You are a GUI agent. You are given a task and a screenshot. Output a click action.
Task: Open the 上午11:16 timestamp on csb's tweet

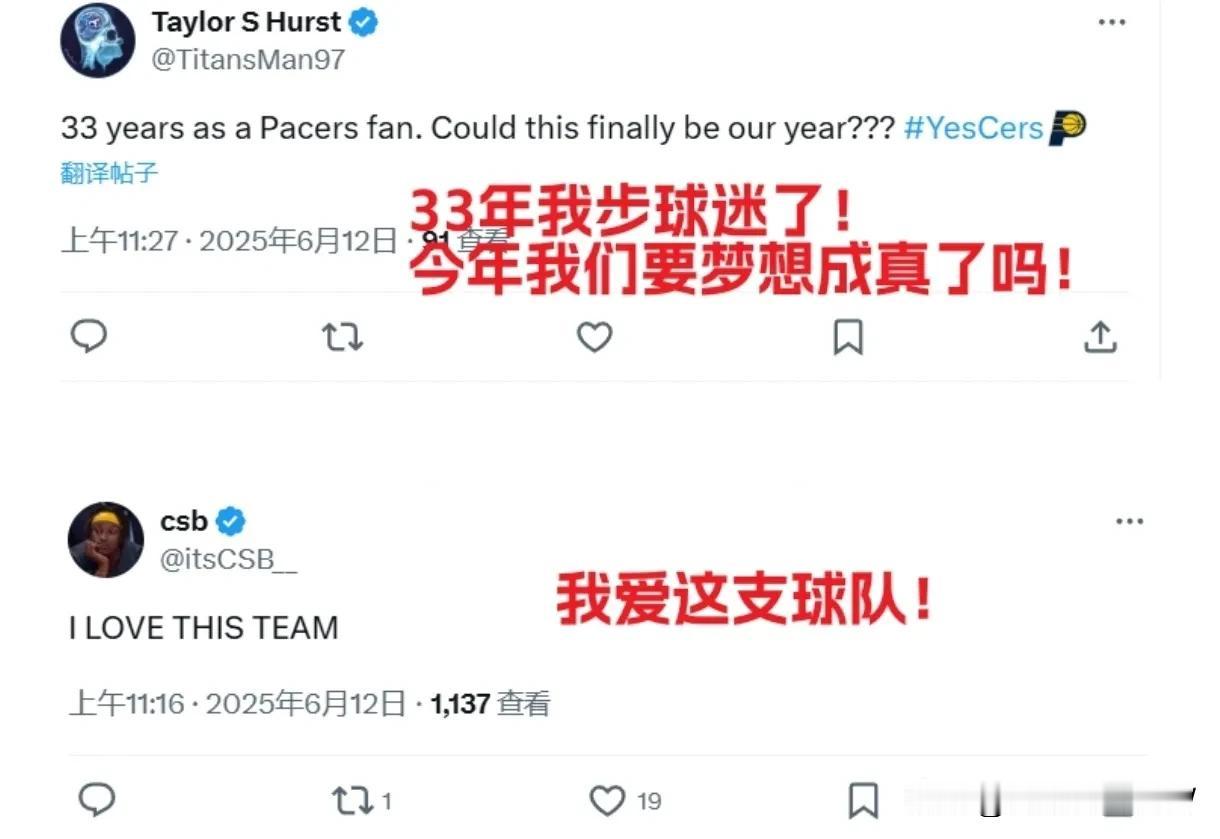point(126,703)
